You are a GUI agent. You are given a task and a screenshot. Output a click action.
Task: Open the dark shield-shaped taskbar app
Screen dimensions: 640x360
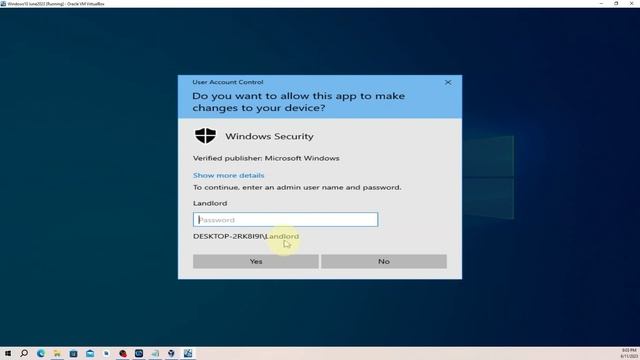pyautogui.click(x=171, y=353)
